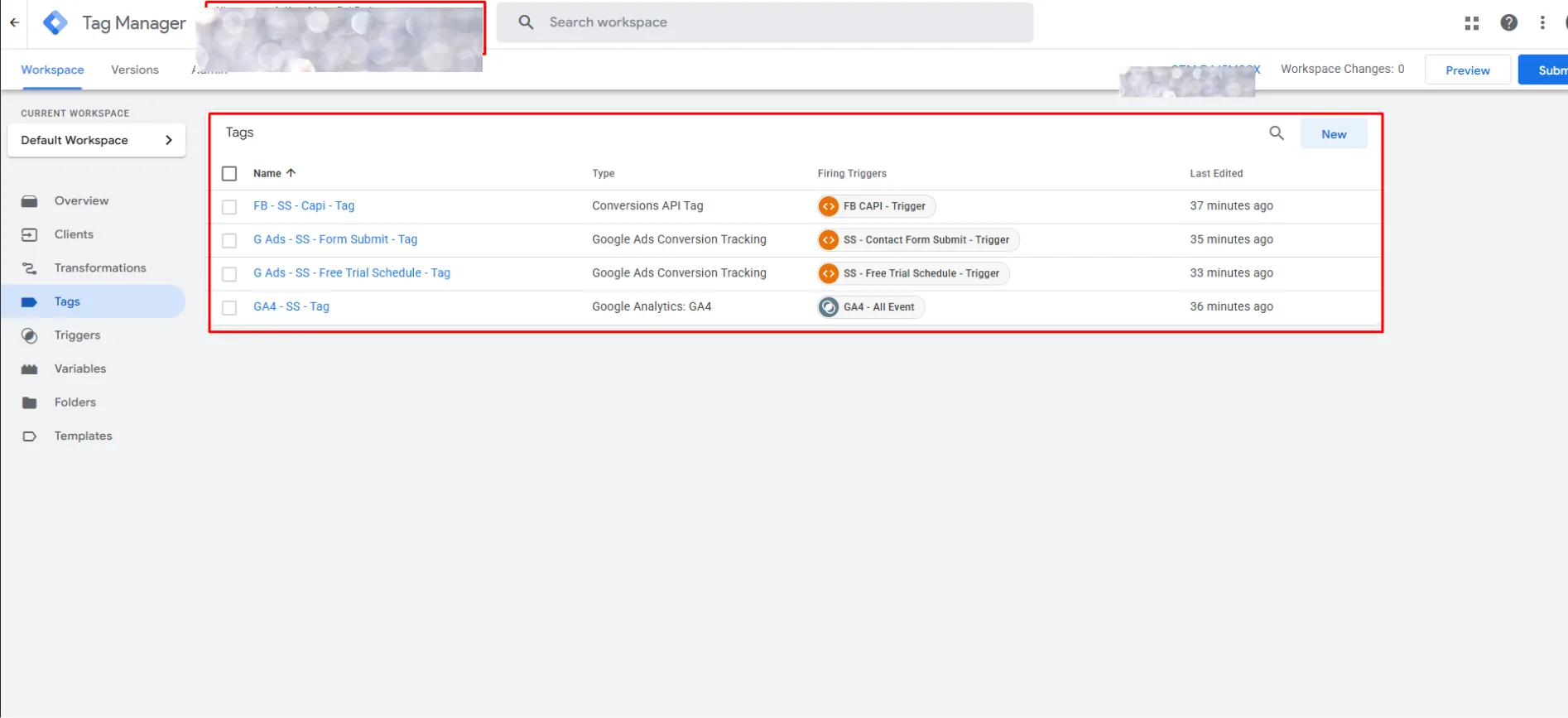Open the three-dot more options menu
The image size is (1568, 718).
tap(1542, 22)
